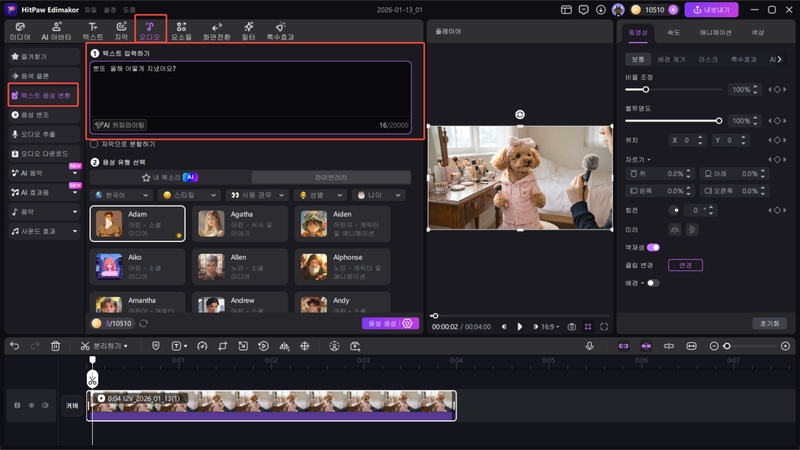Click the trash delete icon in timeline toolbar
Viewport: 800px width, 450px height.
coord(56,346)
